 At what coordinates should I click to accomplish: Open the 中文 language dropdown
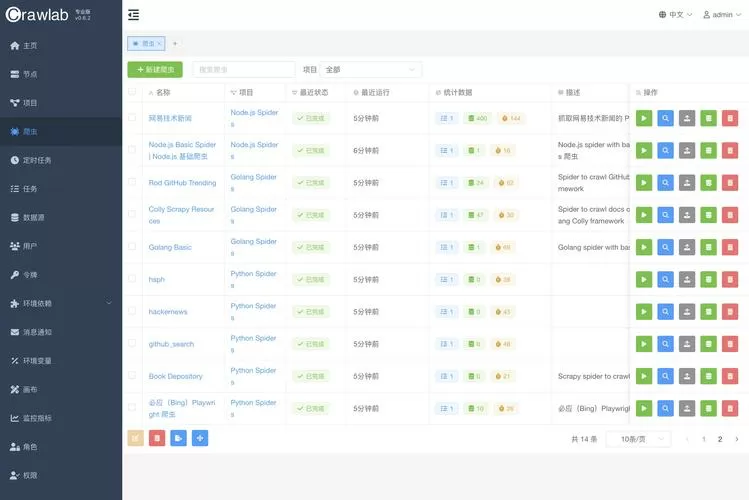point(675,15)
